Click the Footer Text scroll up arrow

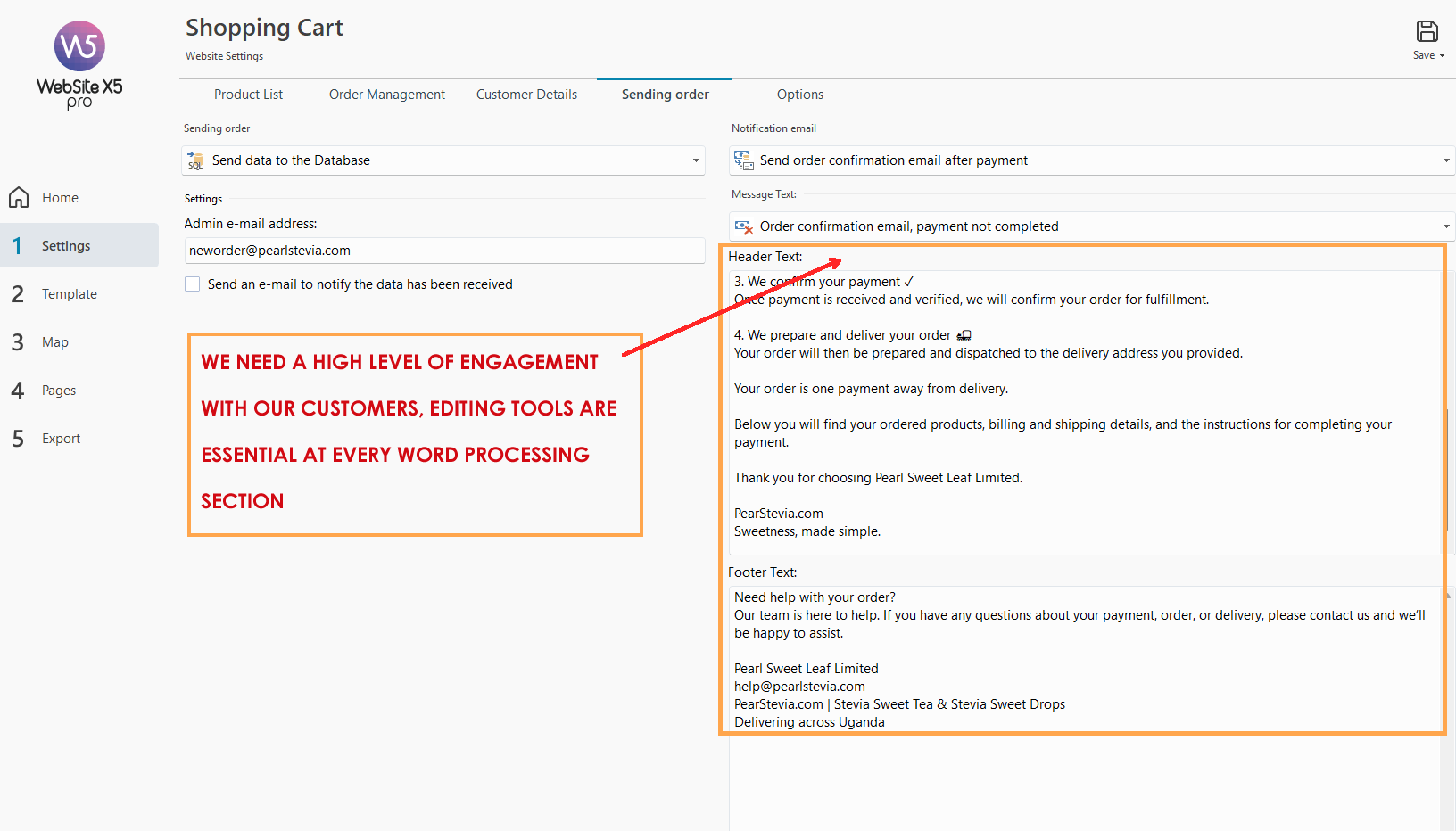point(1450,595)
